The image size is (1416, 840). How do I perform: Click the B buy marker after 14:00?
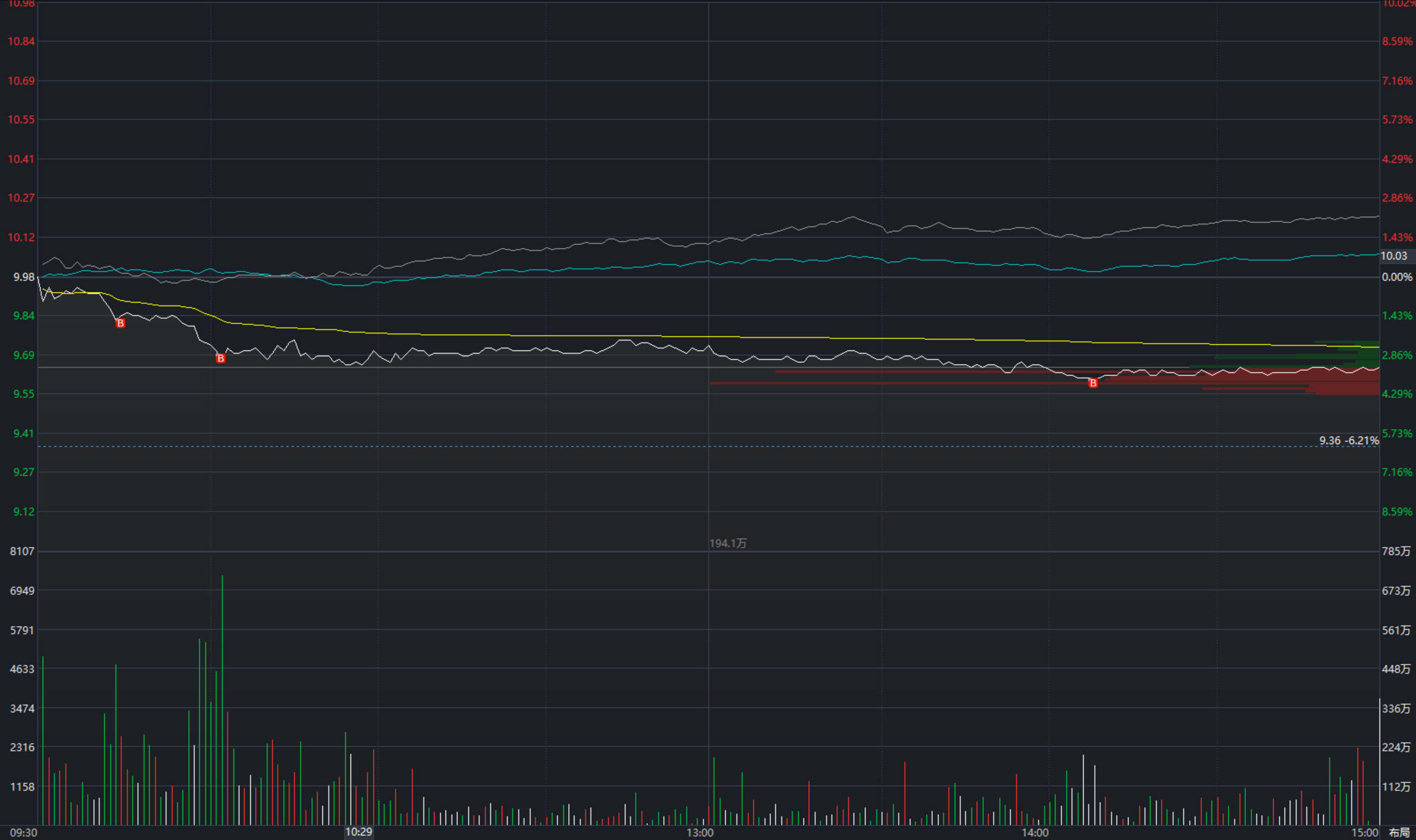pyautogui.click(x=1093, y=383)
